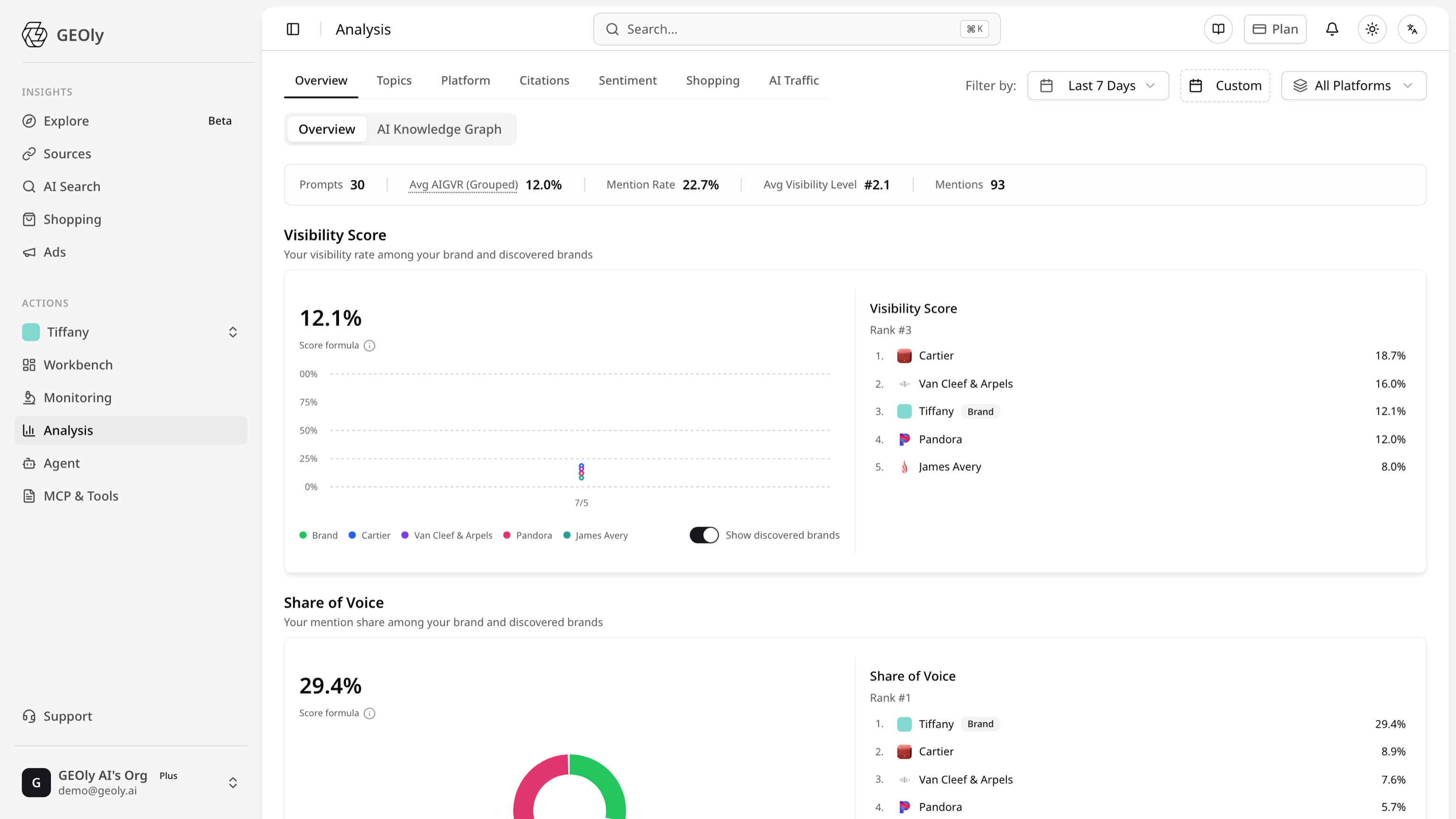The width and height of the screenshot is (1456, 819).
Task: Open AI Search in the sidebar
Action: (x=131, y=186)
